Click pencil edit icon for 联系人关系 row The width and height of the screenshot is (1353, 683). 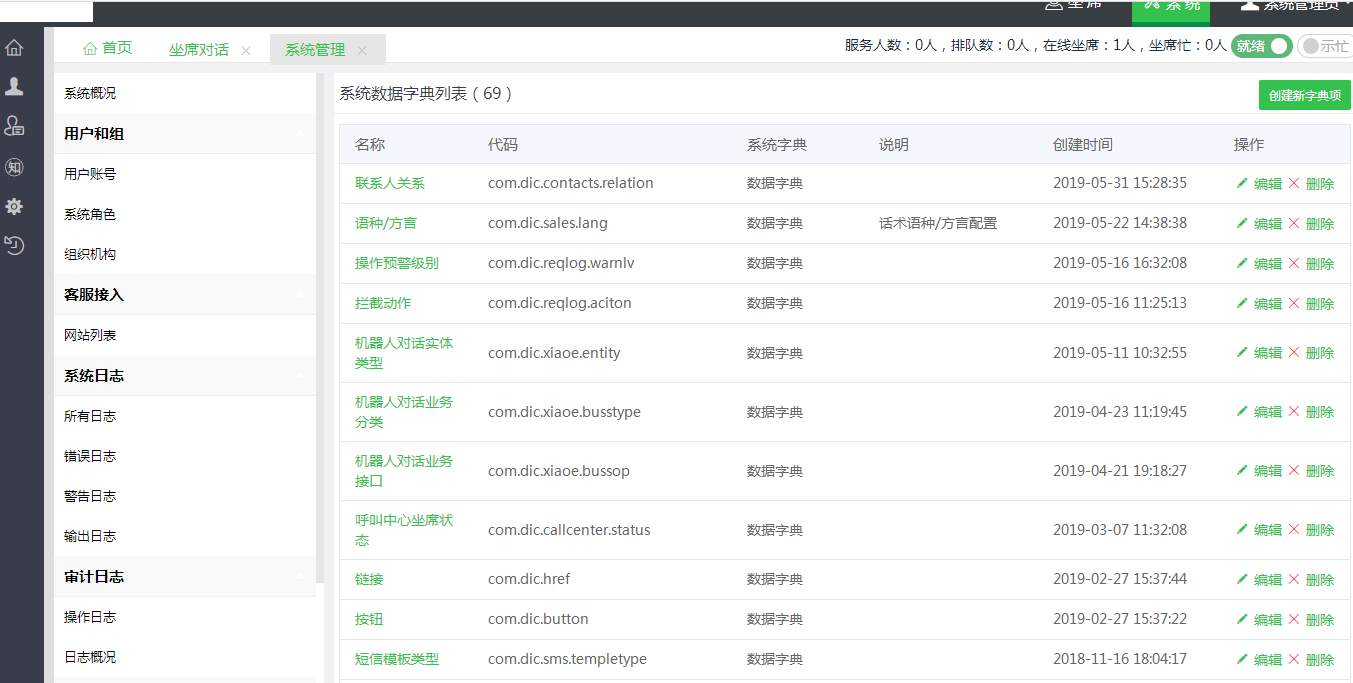pos(1242,183)
